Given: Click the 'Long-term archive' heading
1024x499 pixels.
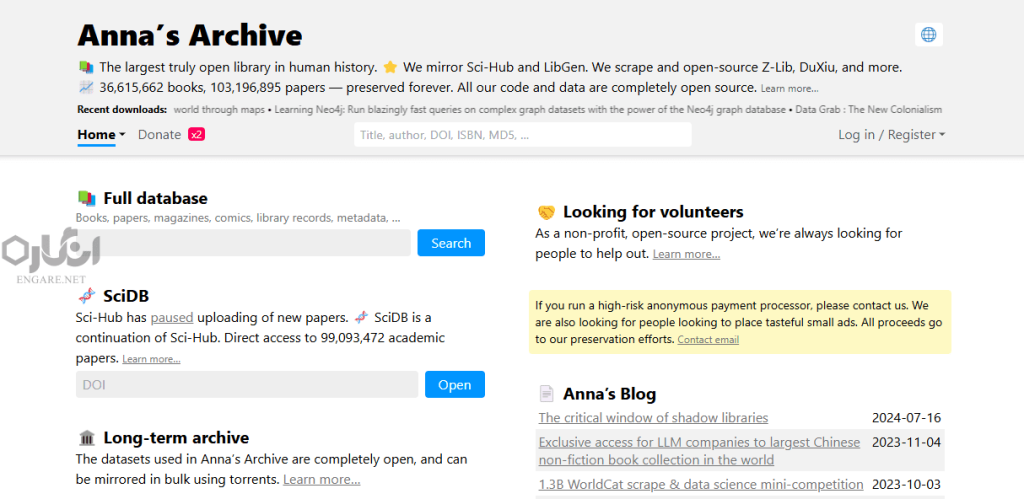Looking at the screenshot, I should click(176, 438).
